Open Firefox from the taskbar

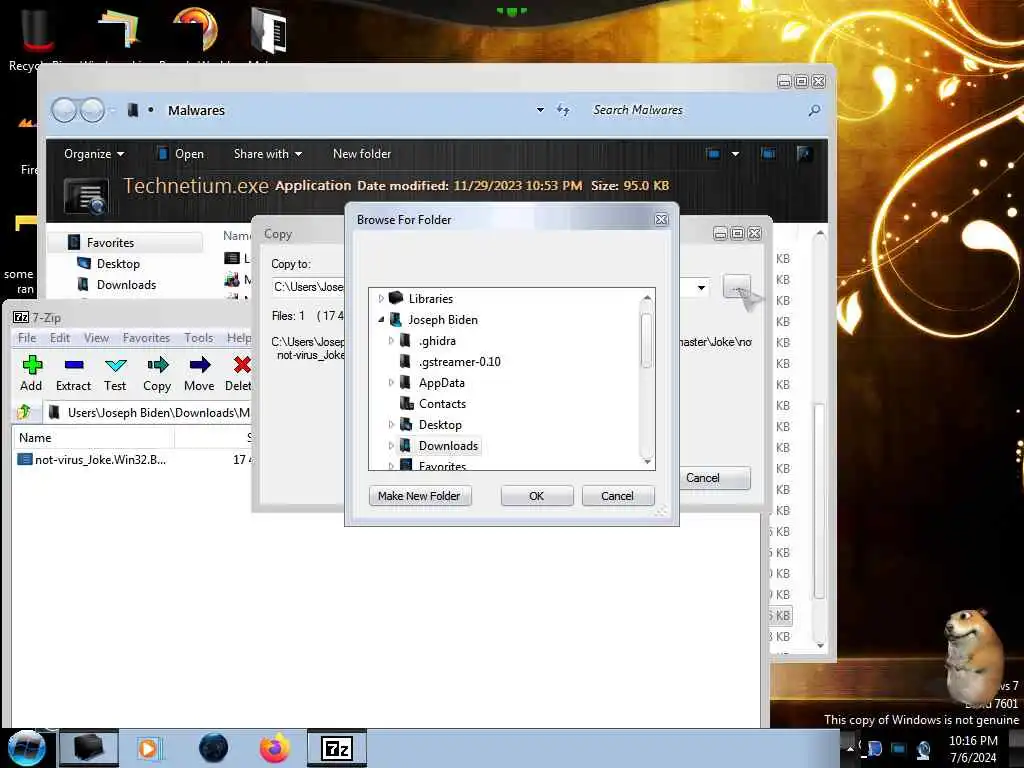274,748
